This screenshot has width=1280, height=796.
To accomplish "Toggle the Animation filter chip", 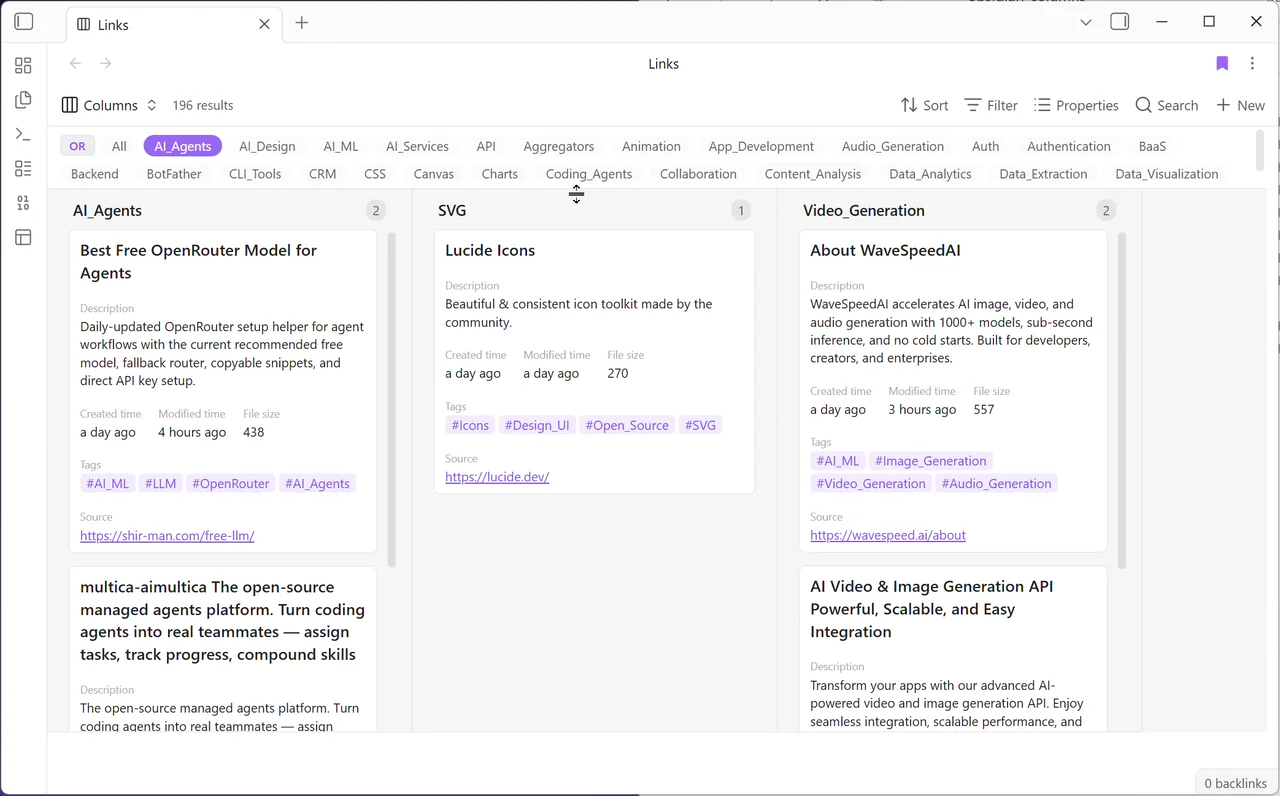I will tap(651, 146).
